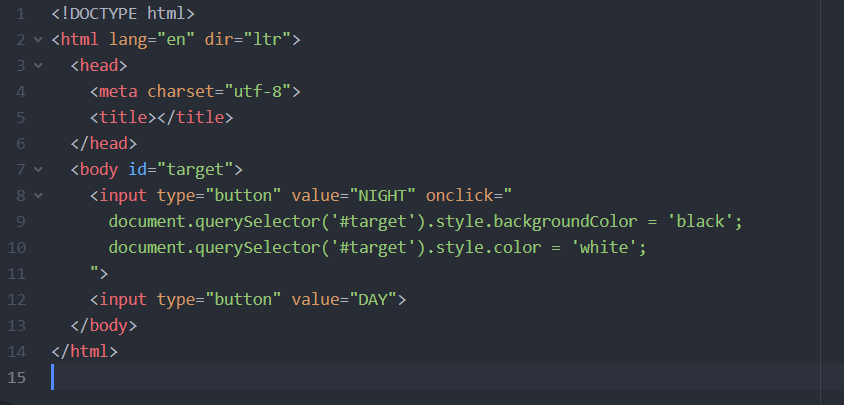Image resolution: width=844 pixels, height=405 pixels.
Task: Select line number 6 in the gutter
Action: point(20,143)
